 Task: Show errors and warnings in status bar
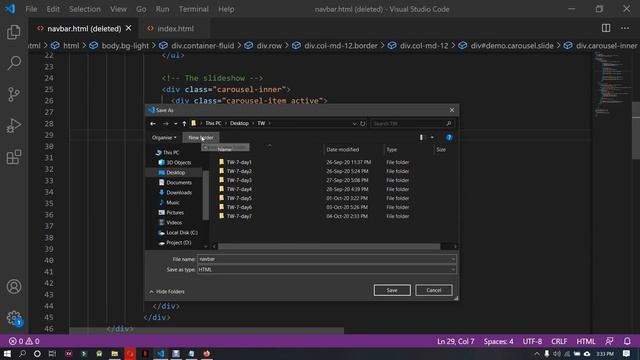24,341
